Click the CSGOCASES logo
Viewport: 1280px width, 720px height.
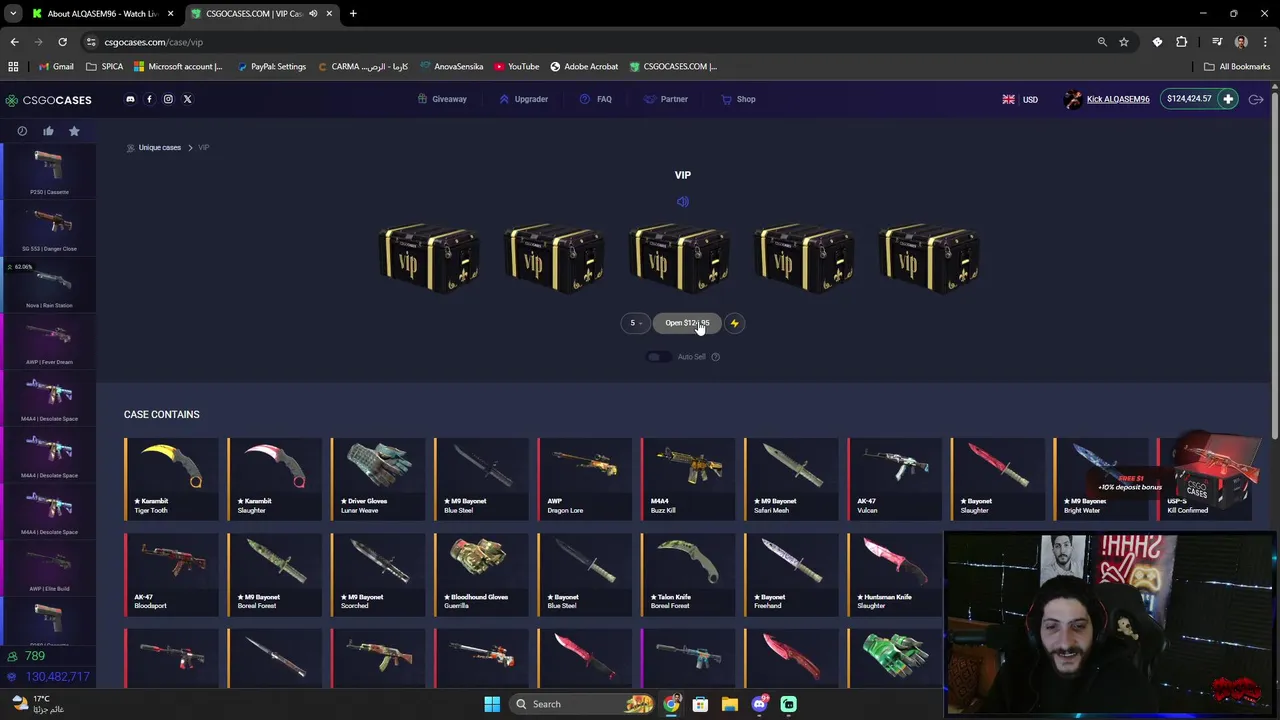click(x=48, y=100)
